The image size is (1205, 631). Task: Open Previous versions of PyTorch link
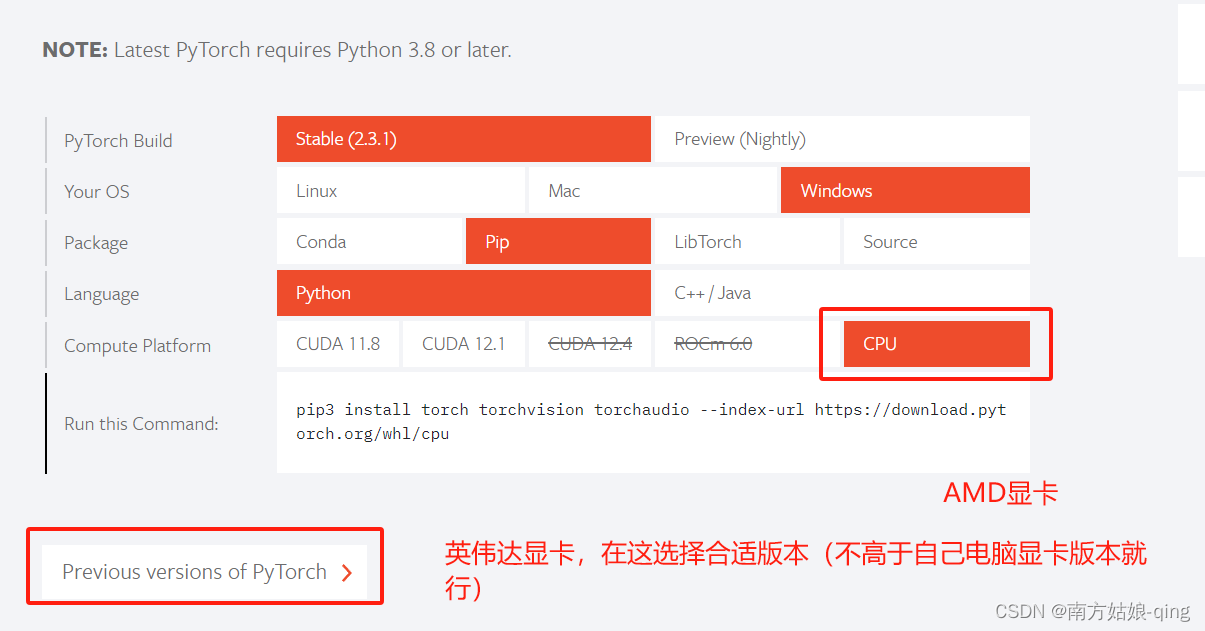pos(205,572)
